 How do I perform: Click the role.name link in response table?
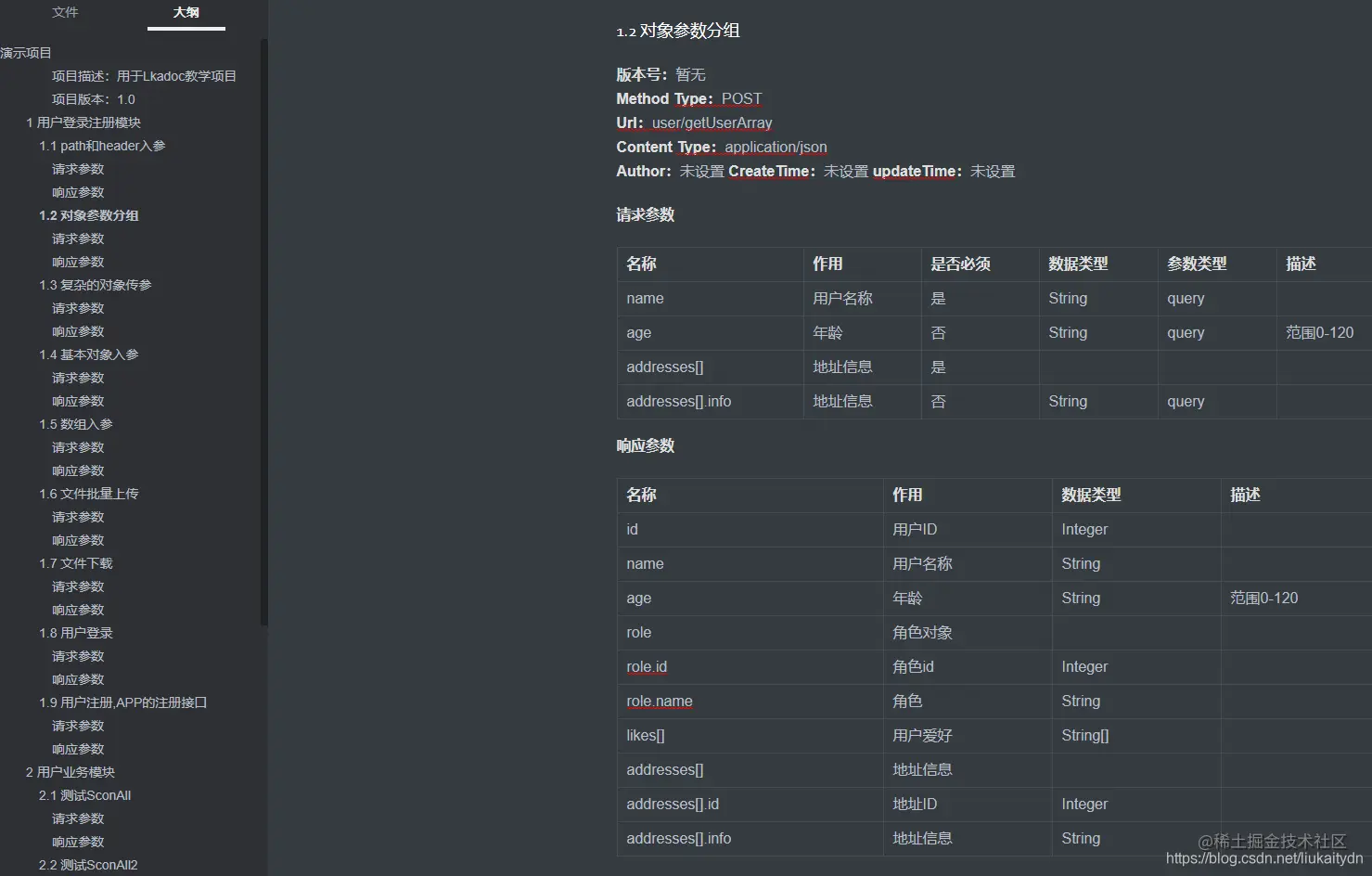click(660, 701)
